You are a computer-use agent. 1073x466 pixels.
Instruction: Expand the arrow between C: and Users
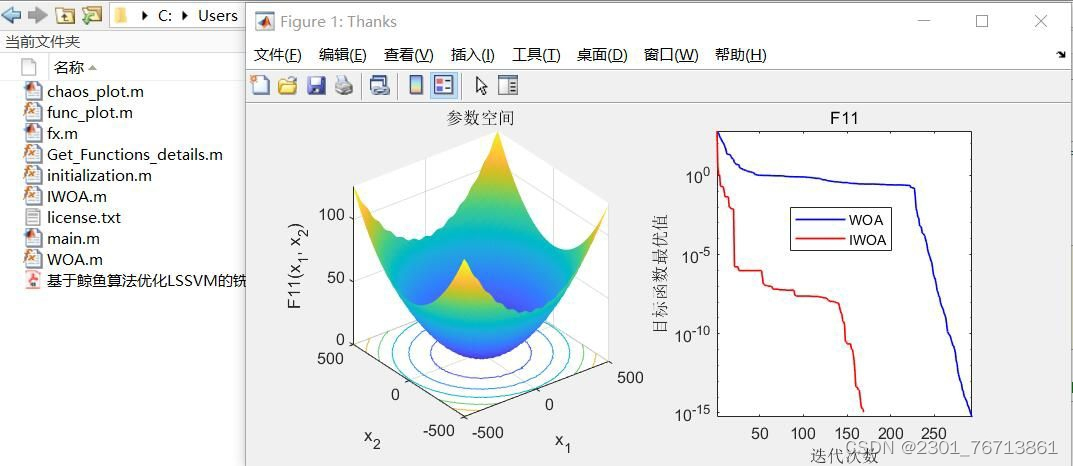pos(185,16)
